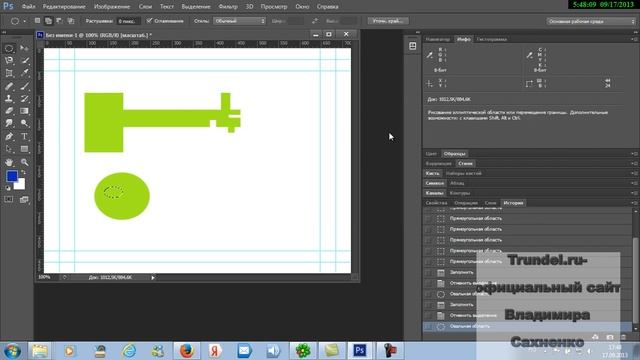Select the Hand tool
This screenshot has width=640, height=360.
[x=9, y=162]
